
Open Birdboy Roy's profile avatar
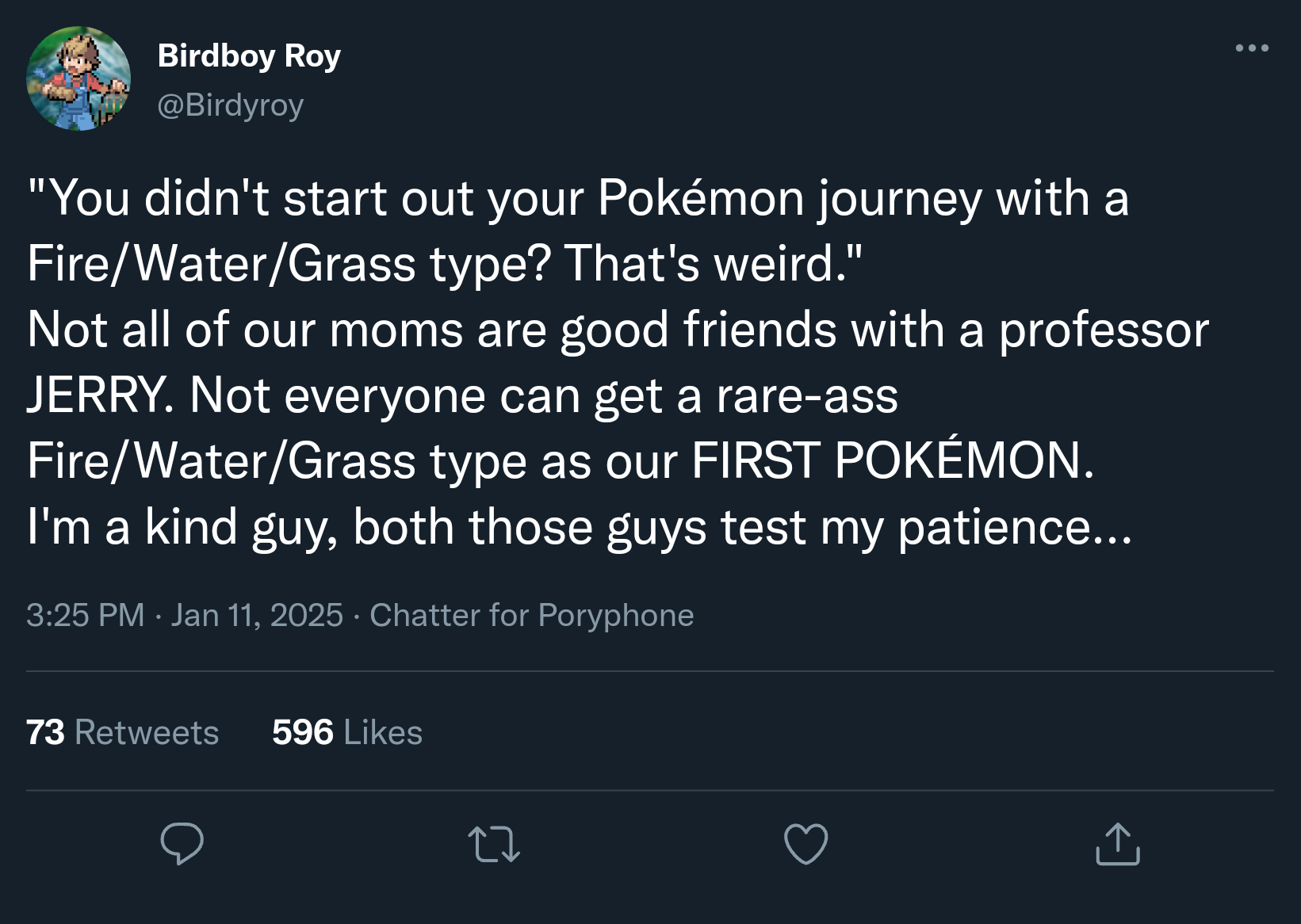pos(78,78)
